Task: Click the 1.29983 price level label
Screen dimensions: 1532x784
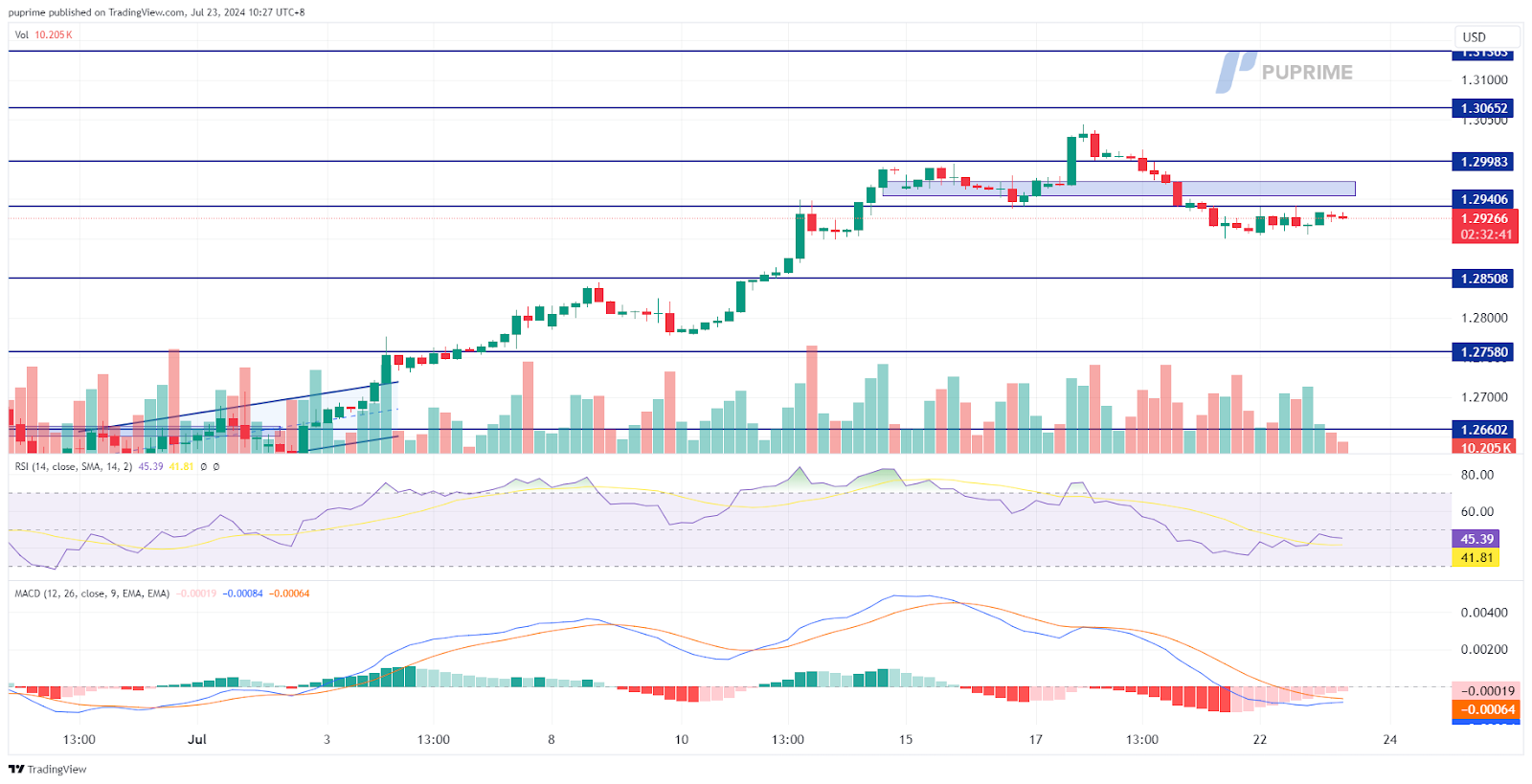Action: pyautogui.click(x=1483, y=162)
